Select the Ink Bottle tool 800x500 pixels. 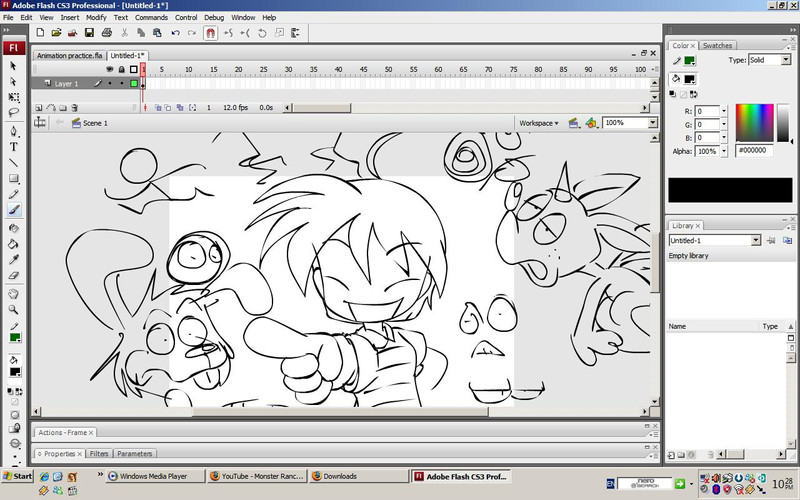coord(13,228)
